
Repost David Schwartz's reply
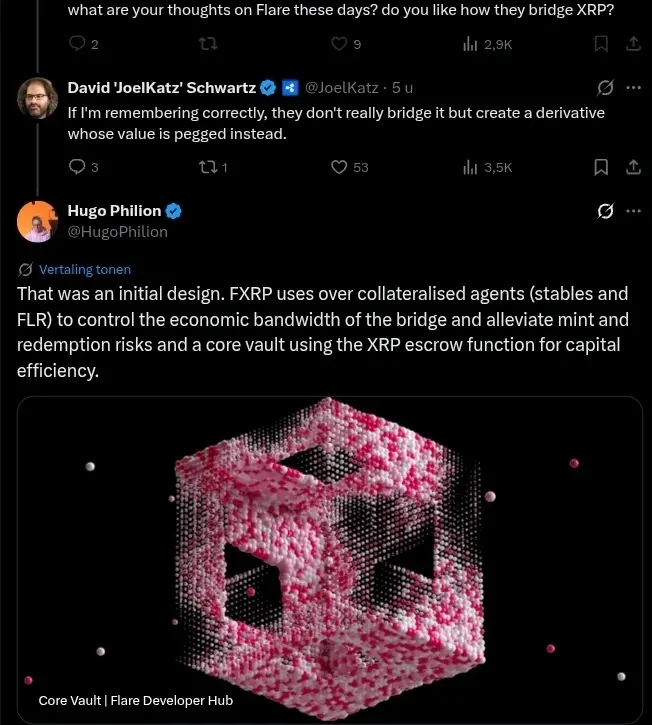213,167
